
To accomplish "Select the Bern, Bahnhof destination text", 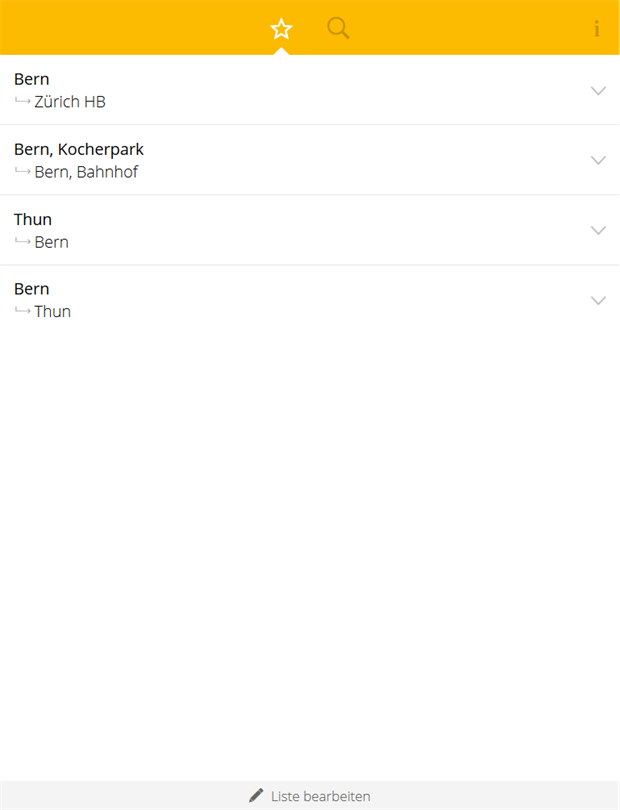I will (86, 172).
